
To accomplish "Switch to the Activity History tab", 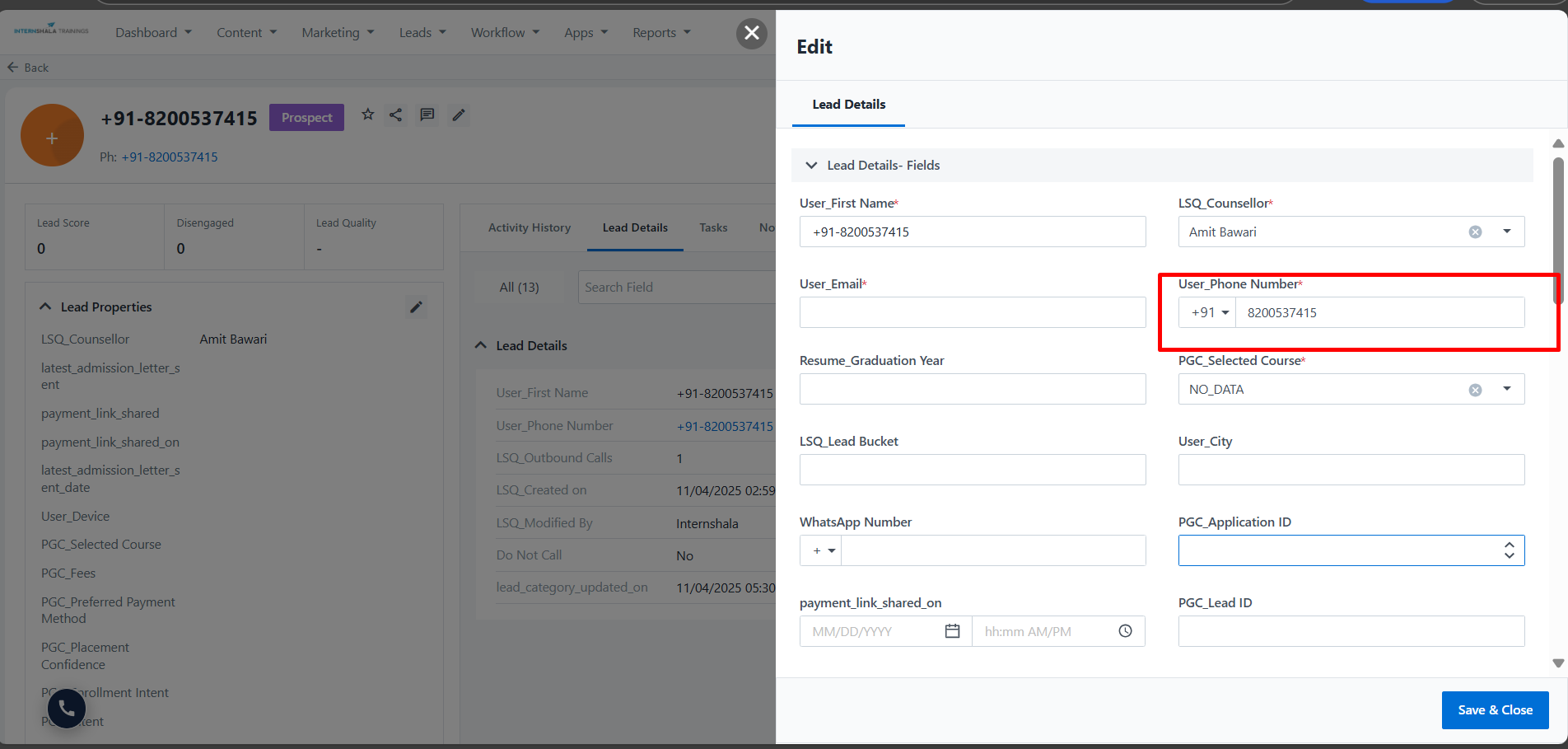I will tap(529, 228).
